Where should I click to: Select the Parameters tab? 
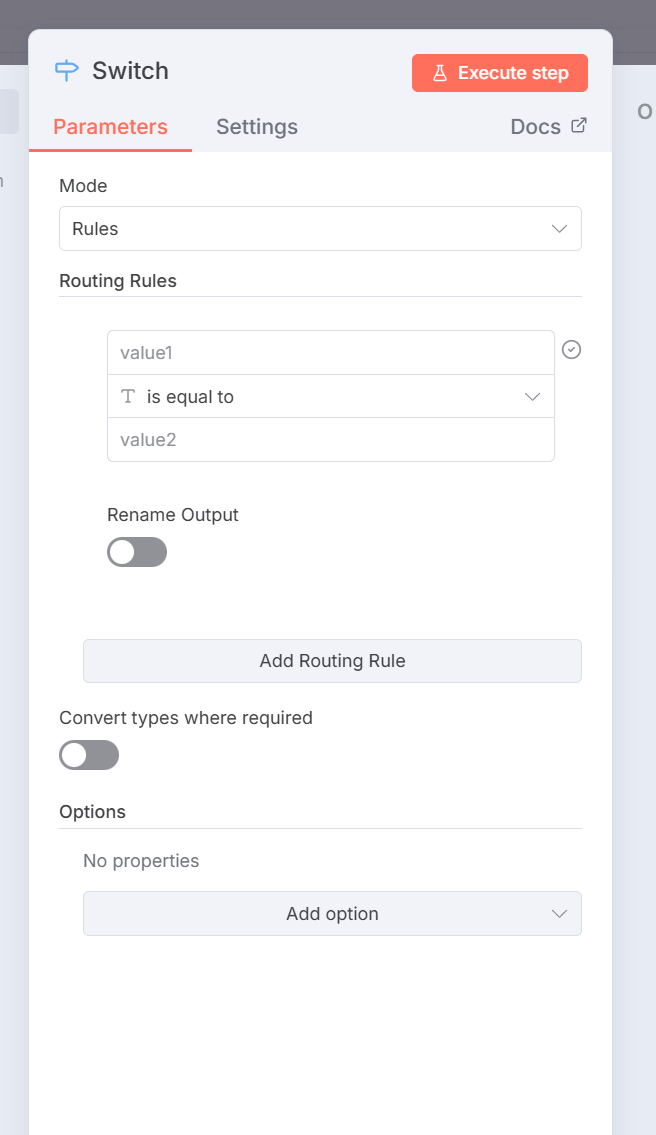pos(110,127)
